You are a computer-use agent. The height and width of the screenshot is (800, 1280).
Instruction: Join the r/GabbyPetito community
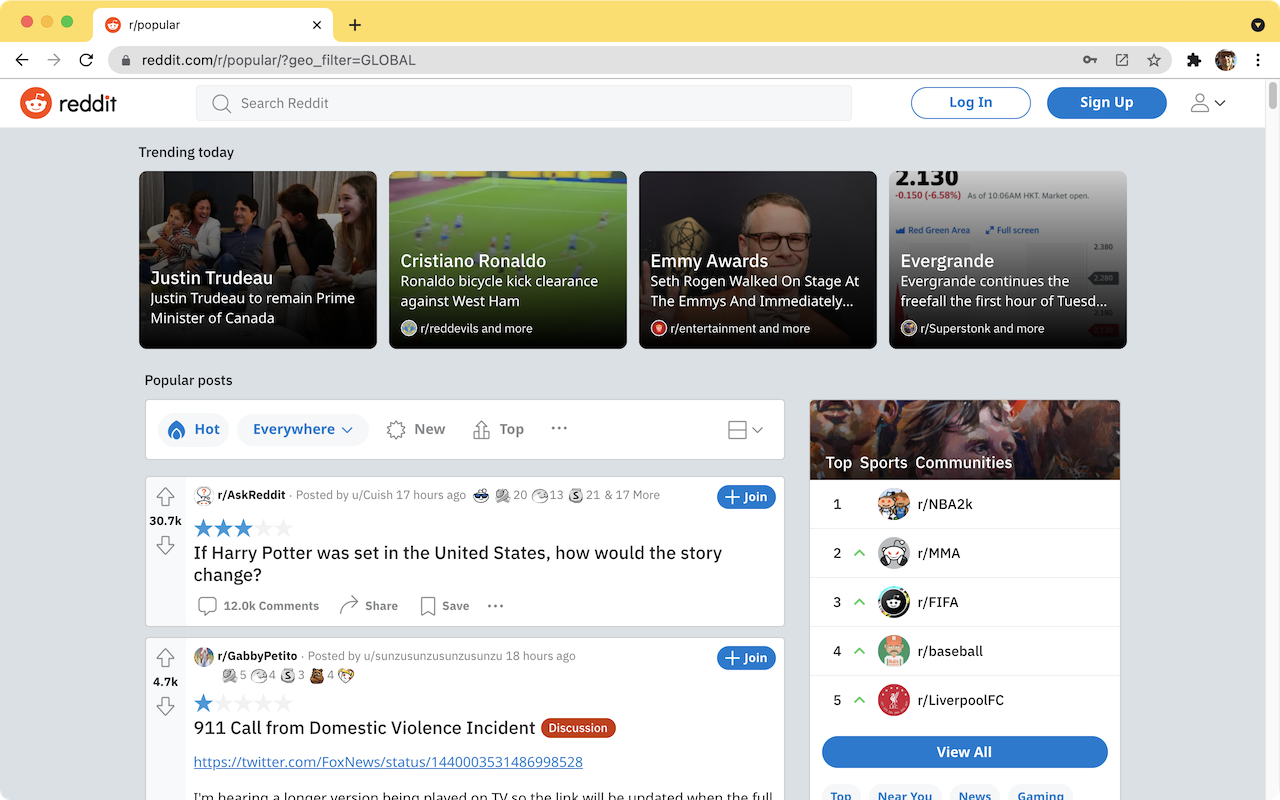(x=746, y=658)
